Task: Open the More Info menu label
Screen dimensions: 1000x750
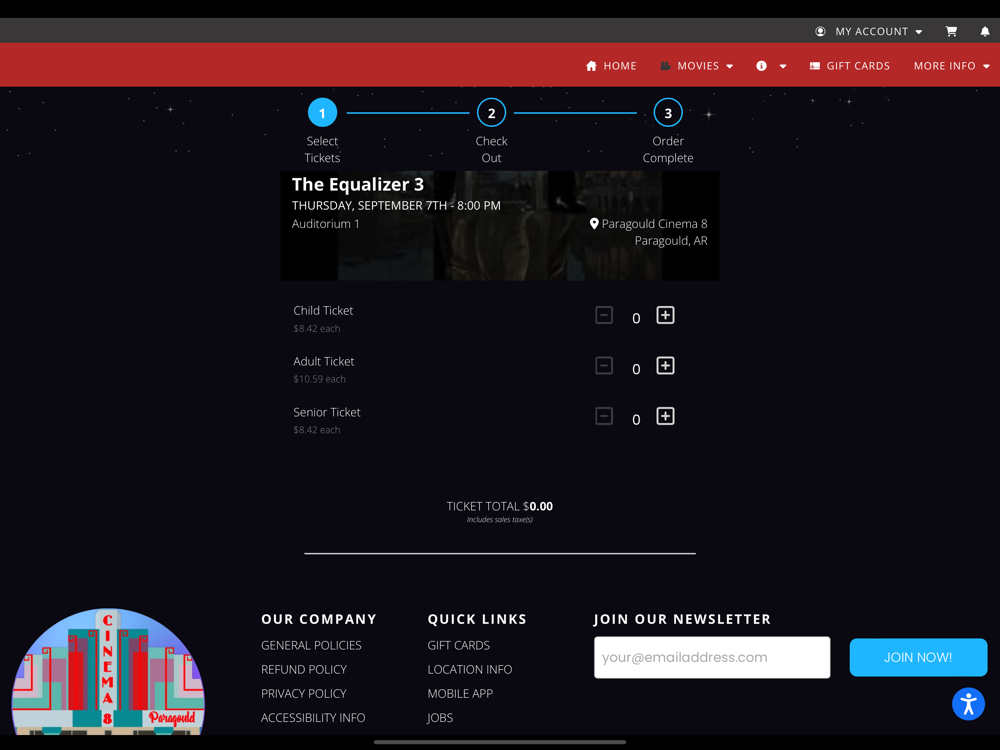Action: coord(945,66)
